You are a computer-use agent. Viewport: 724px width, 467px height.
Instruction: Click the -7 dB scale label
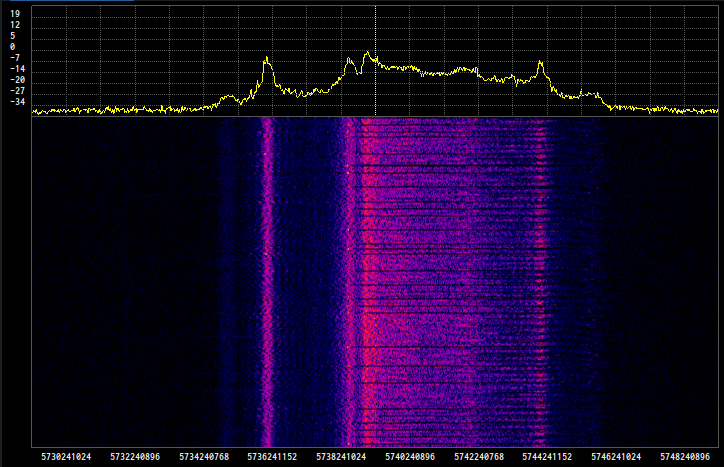click(x=15, y=58)
